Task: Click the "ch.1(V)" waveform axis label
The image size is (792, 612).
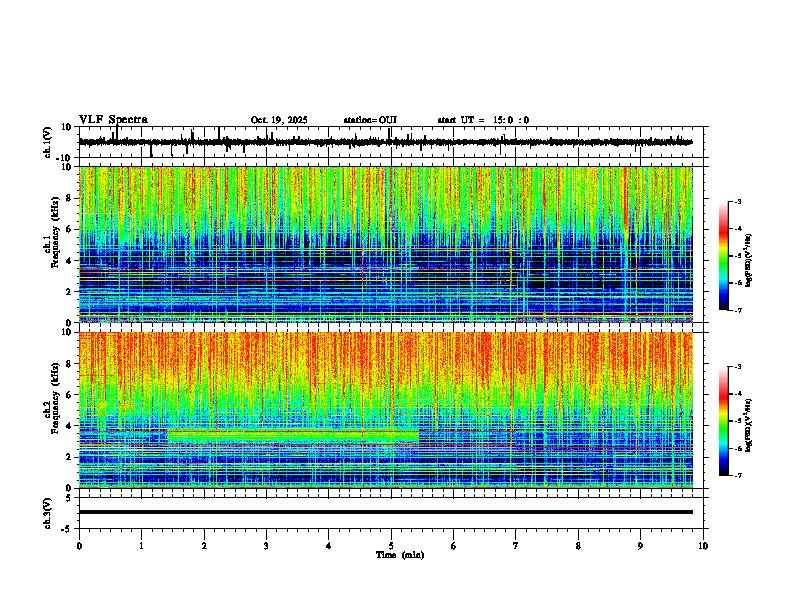Action: 48,142
